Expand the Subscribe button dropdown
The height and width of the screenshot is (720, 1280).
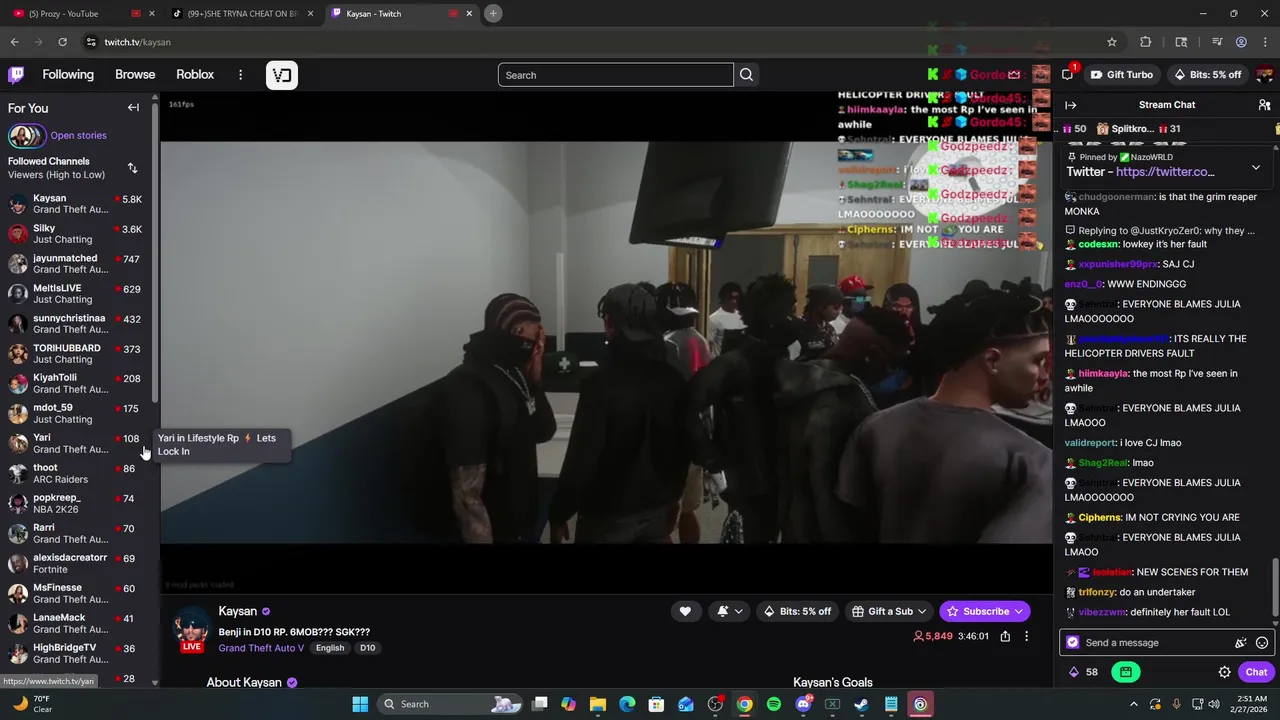pyautogui.click(x=1019, y=611)
